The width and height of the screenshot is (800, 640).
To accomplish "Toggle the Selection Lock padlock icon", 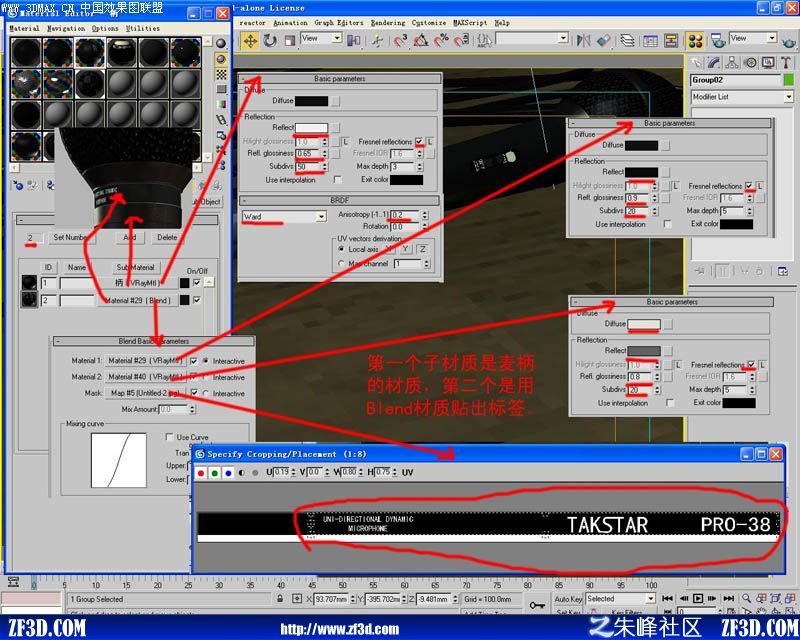I will coord(280,599).
